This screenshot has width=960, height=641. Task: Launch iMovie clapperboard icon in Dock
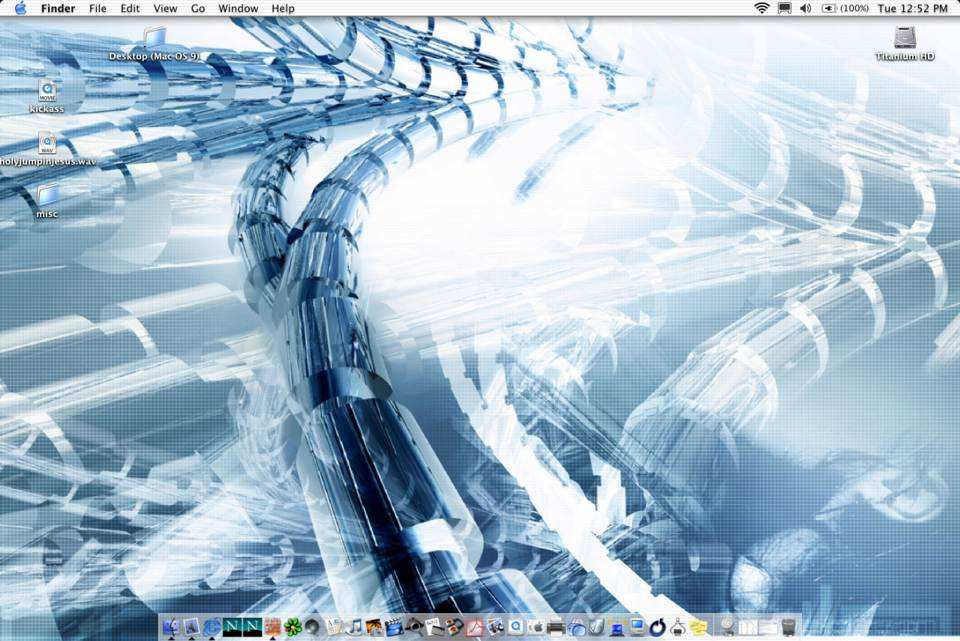[x=394, y=627]
